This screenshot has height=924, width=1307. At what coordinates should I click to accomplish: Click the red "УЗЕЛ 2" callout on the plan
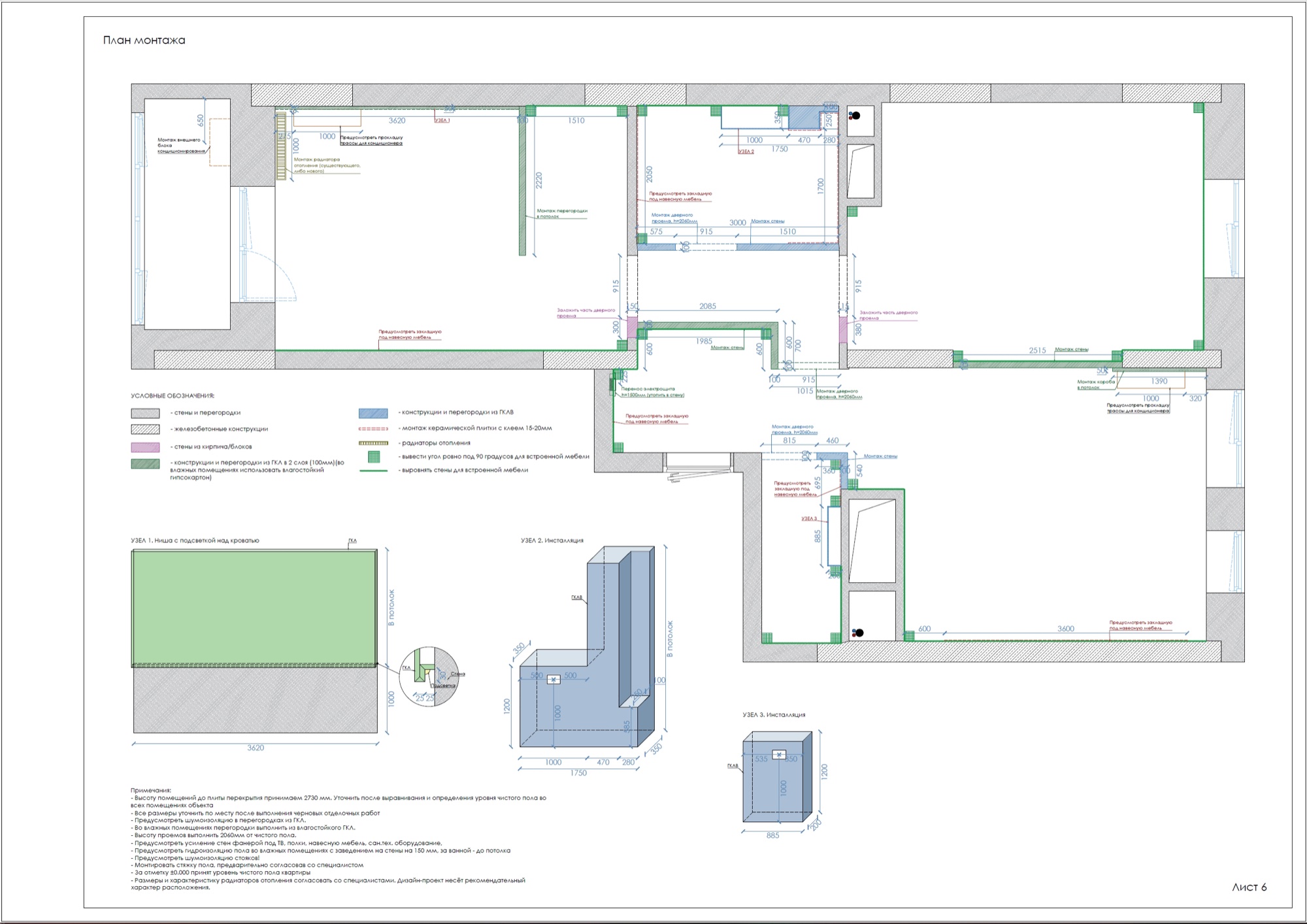tap(746, 151)
